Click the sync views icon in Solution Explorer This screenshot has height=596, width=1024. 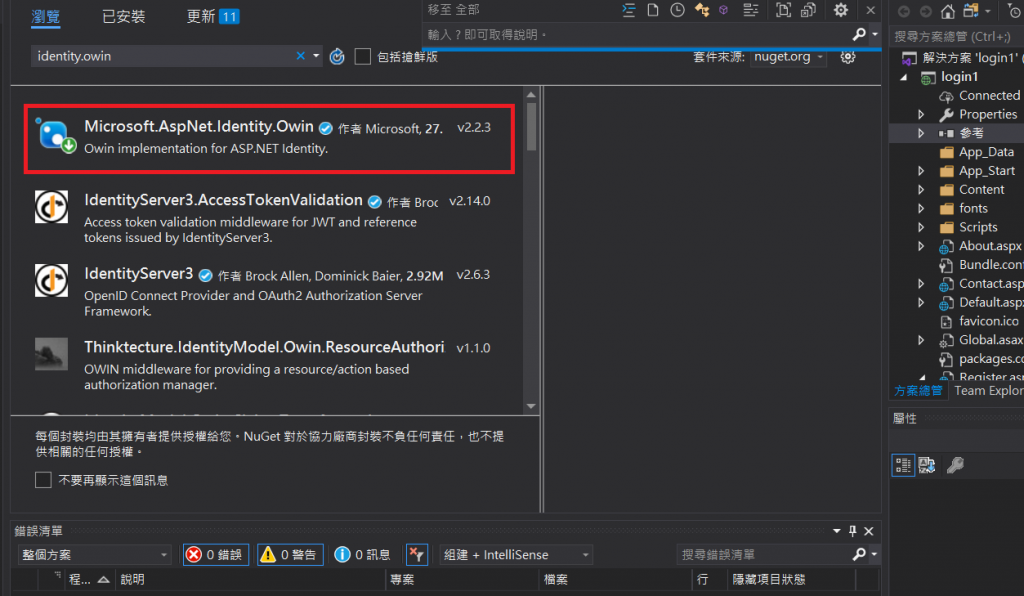tap(971, 11)
